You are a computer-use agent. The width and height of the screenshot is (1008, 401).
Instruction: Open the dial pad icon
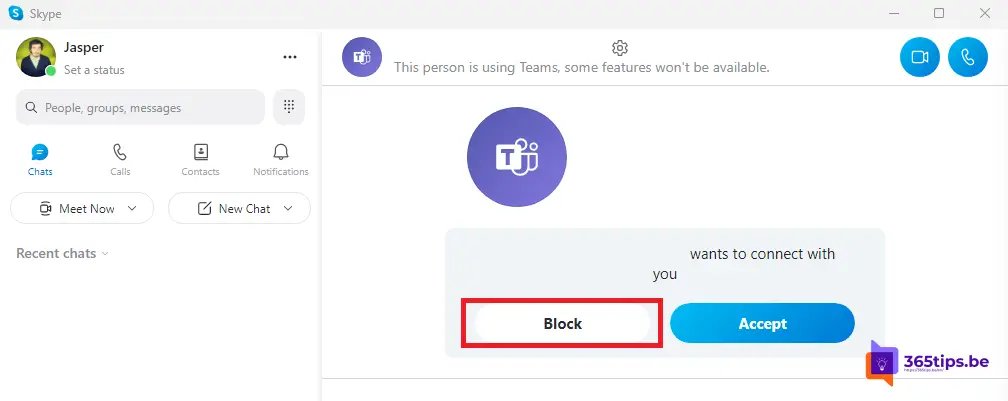[x=289, y=107]
